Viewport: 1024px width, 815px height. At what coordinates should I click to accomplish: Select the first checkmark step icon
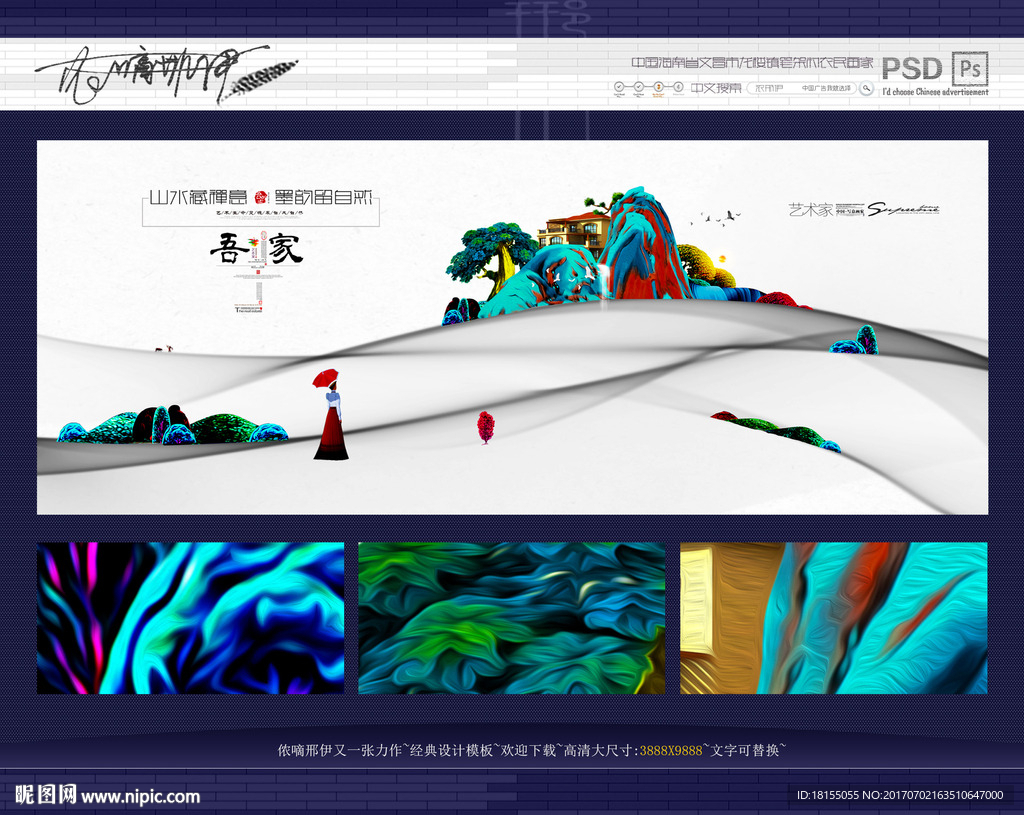click(617, 86)
